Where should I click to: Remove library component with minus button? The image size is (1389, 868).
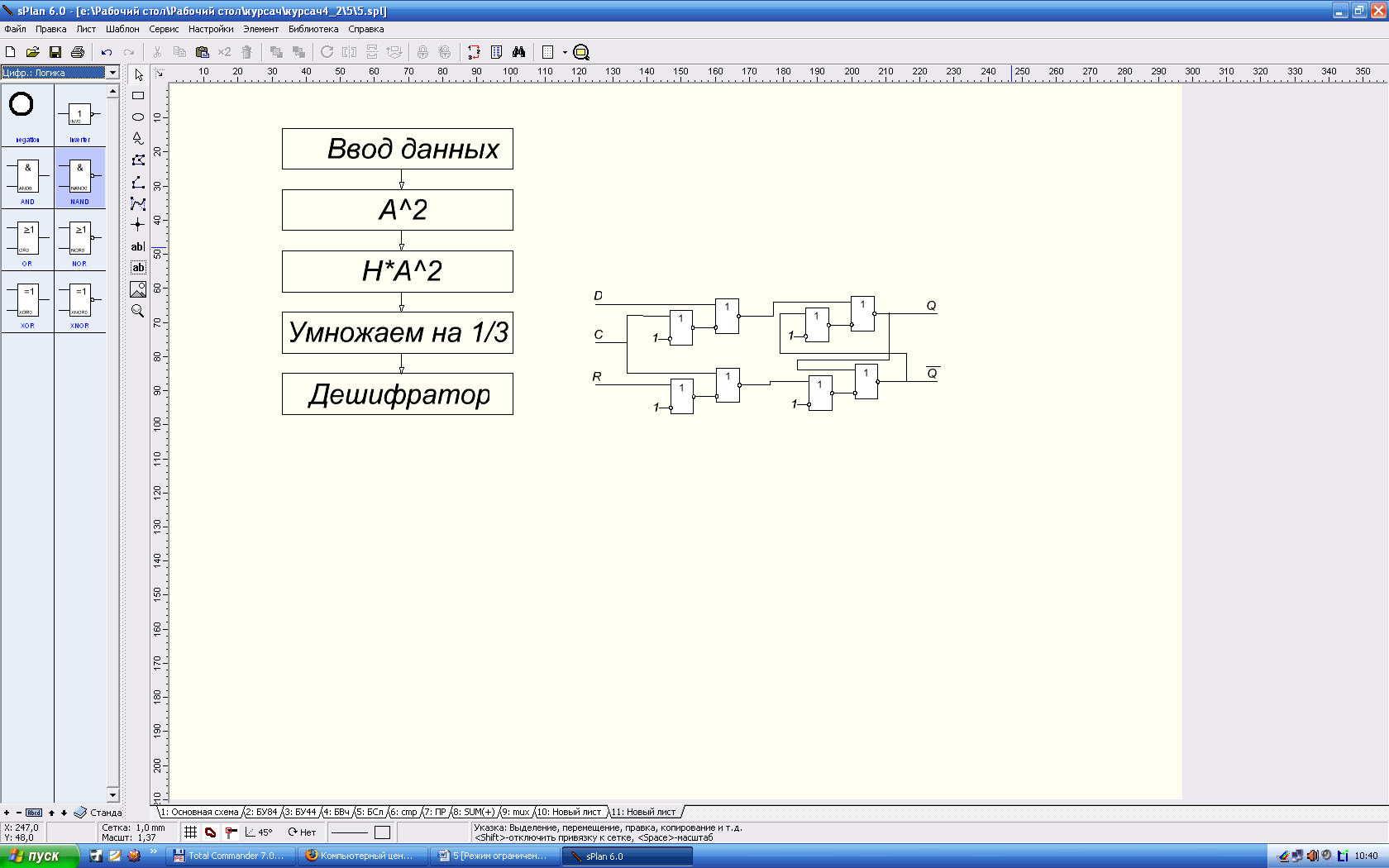pos(18,813)
